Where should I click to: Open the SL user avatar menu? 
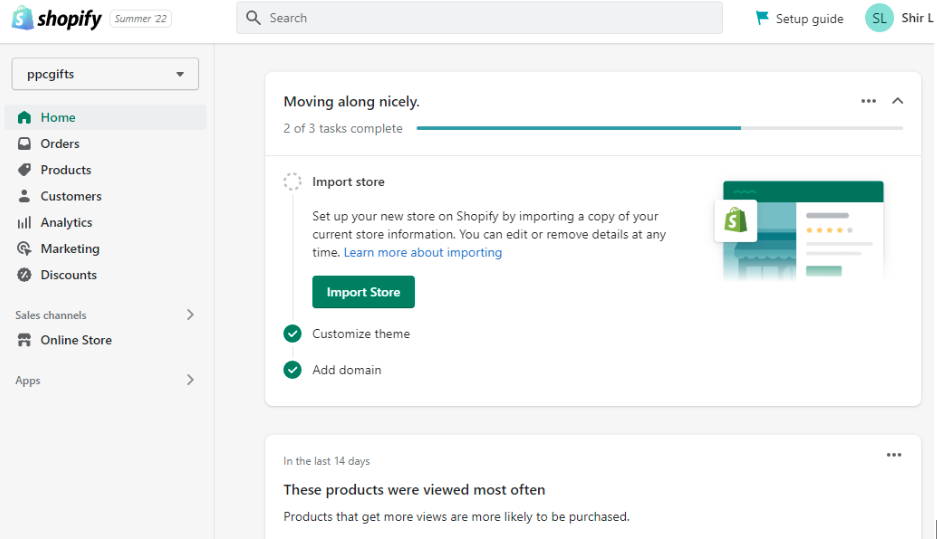(x=879, y=18)
